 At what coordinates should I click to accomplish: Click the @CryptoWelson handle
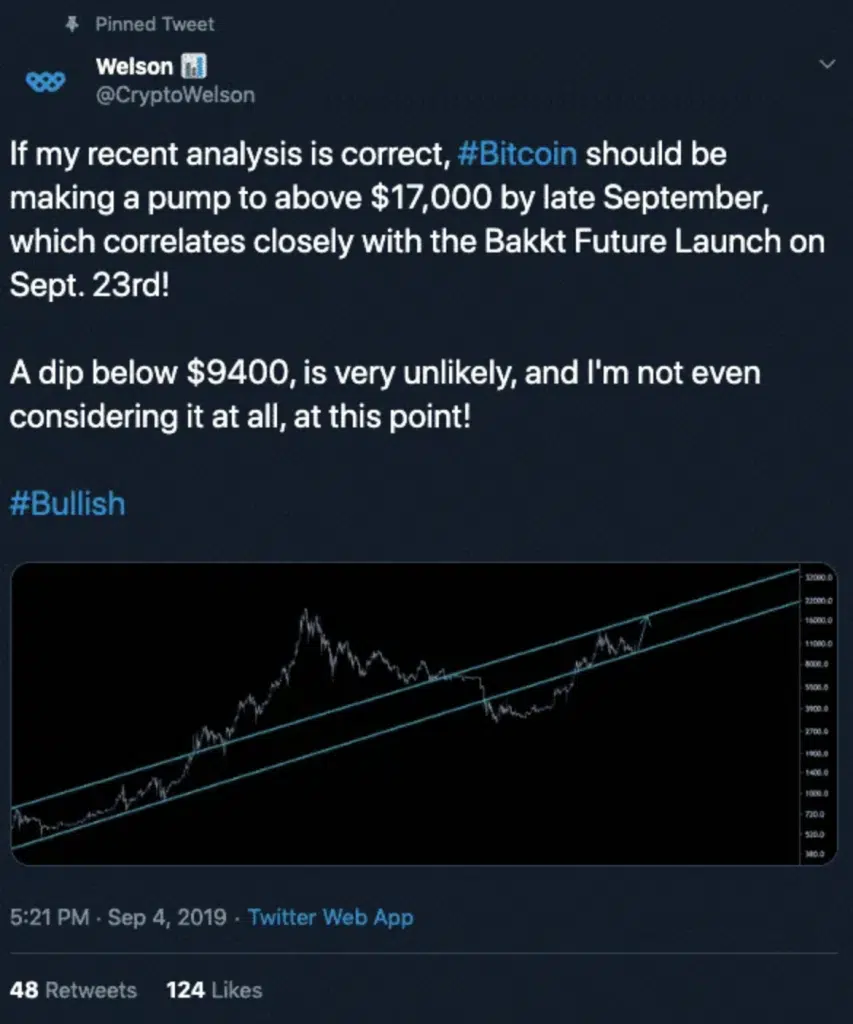175,95
